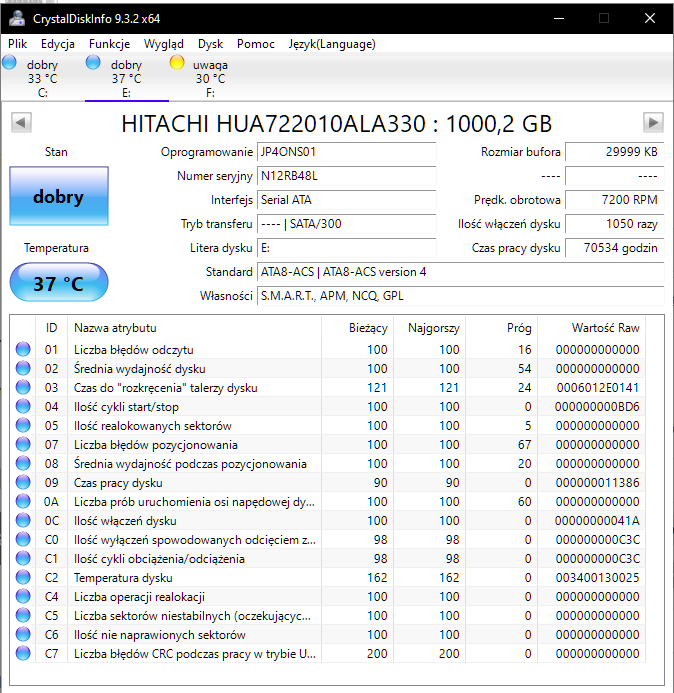The image size is (674, 693).
Task: Click the status orb for attribute C4
Action: [23, 596]
